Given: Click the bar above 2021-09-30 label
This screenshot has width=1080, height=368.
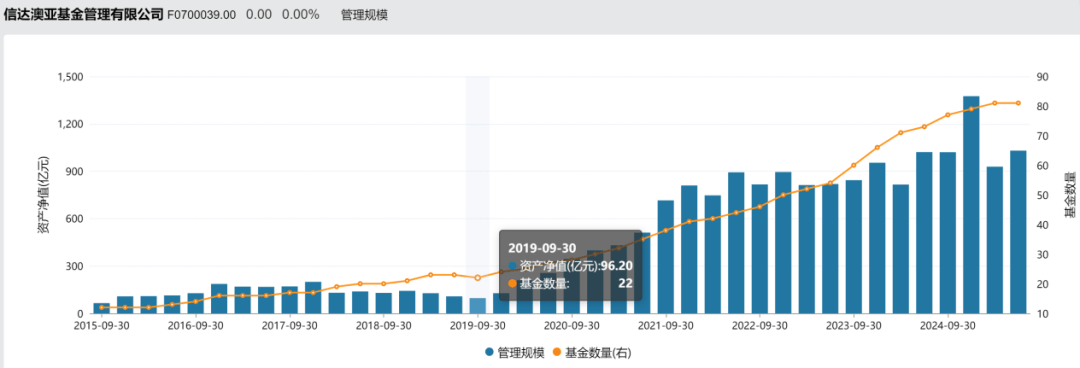Looking at the screenshot, I should 665,257.
